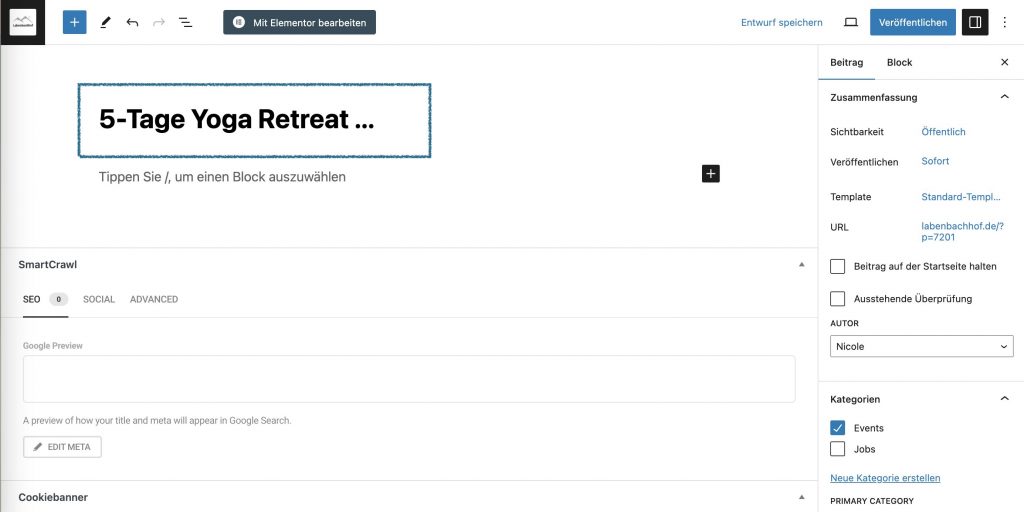Switch to the Block tab

click(899, 62)
